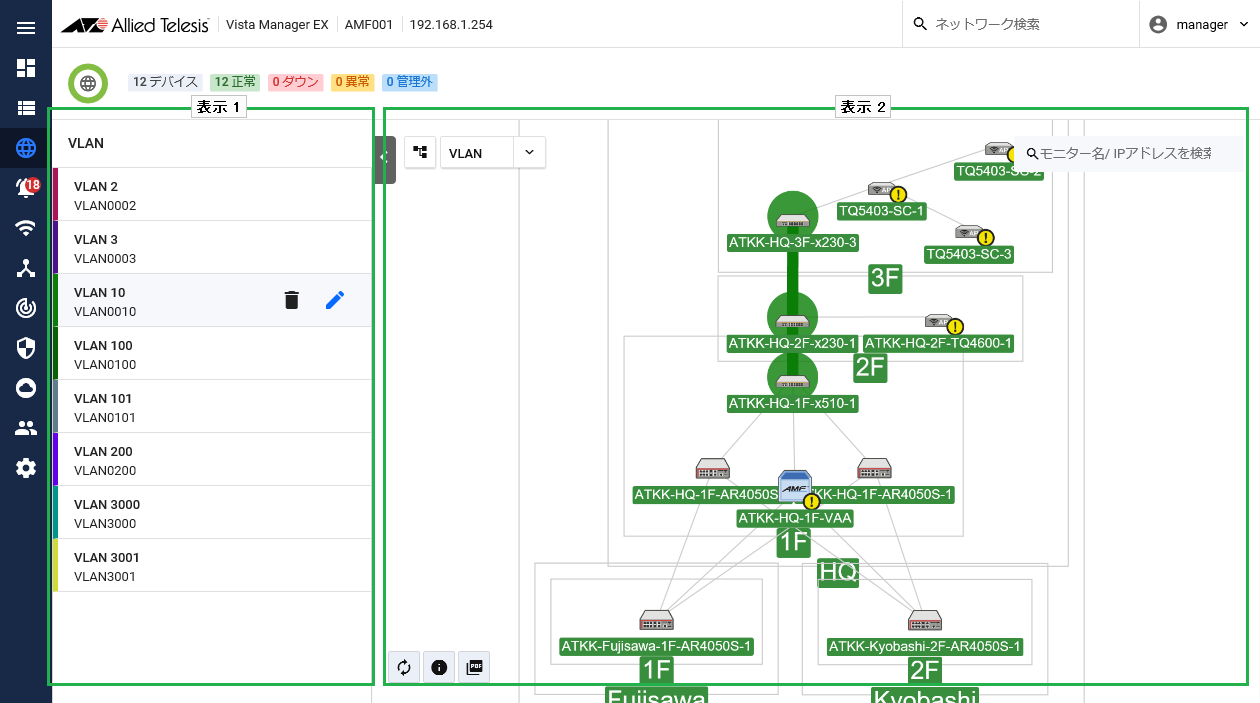
Task: Open the dashboard icon in sidebar
Action: (x=26, y=68)
